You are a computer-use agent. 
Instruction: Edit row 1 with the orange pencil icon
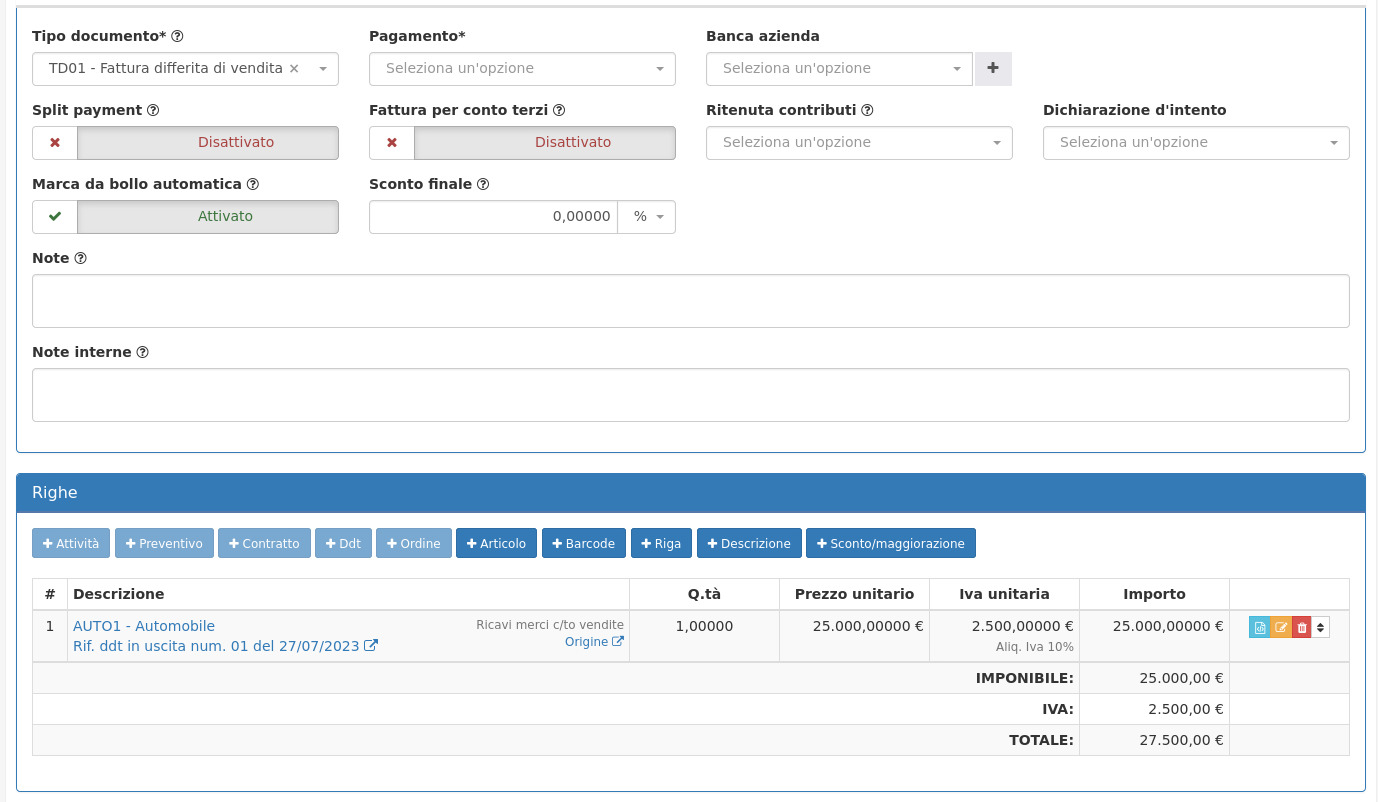point(1280,627)
